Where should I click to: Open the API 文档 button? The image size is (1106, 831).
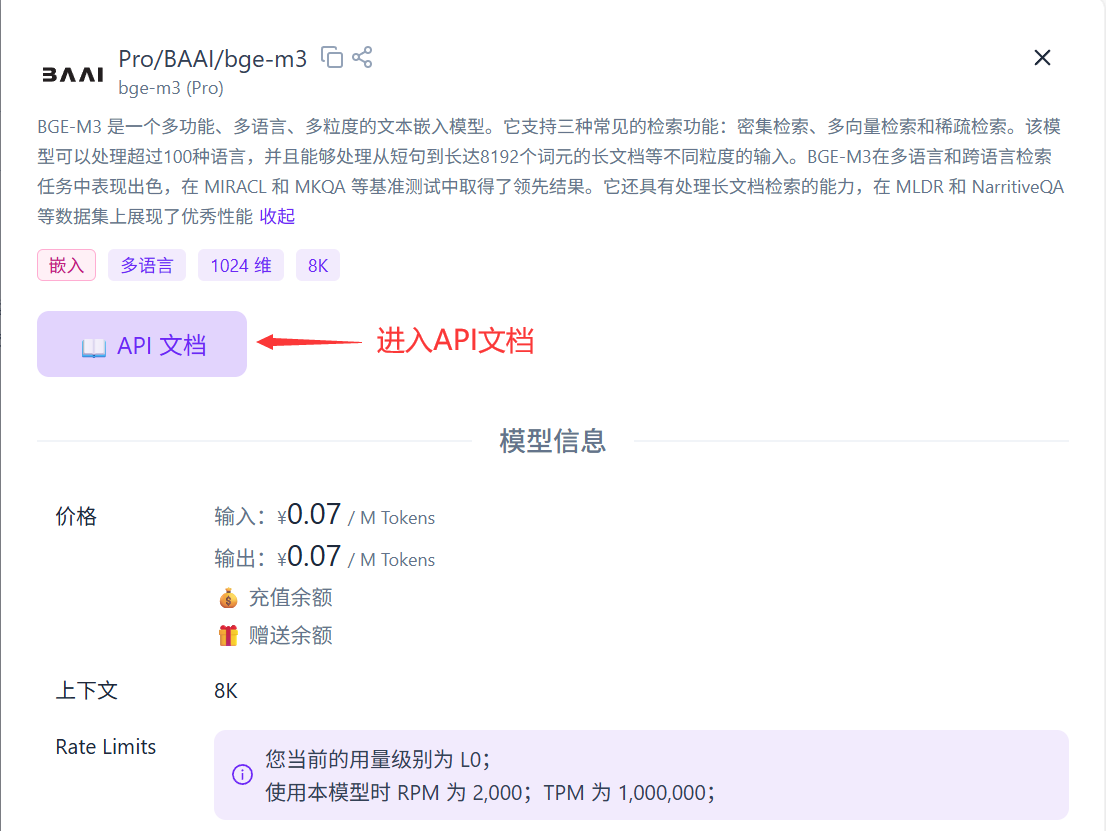pos(142,344)
